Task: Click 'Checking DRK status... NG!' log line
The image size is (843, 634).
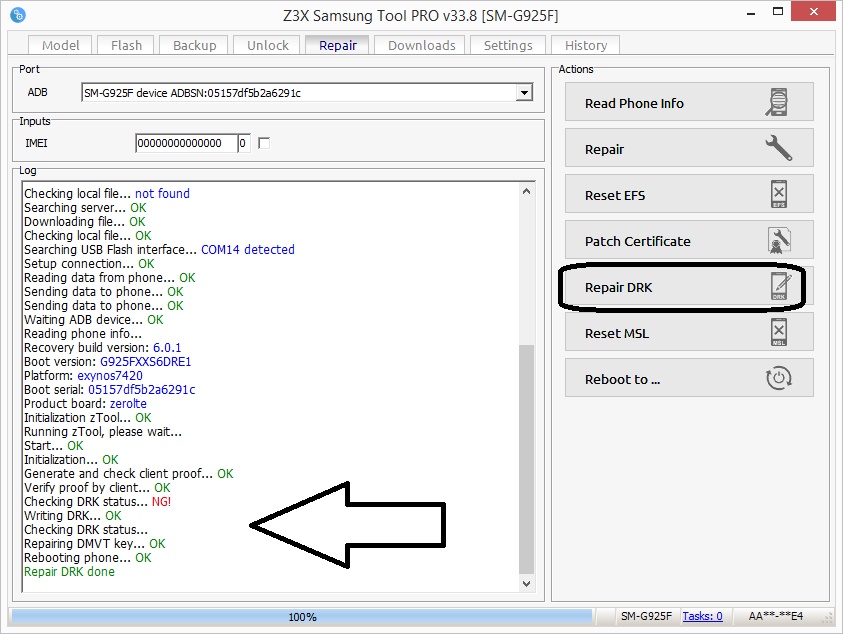Action: (97, 502)
